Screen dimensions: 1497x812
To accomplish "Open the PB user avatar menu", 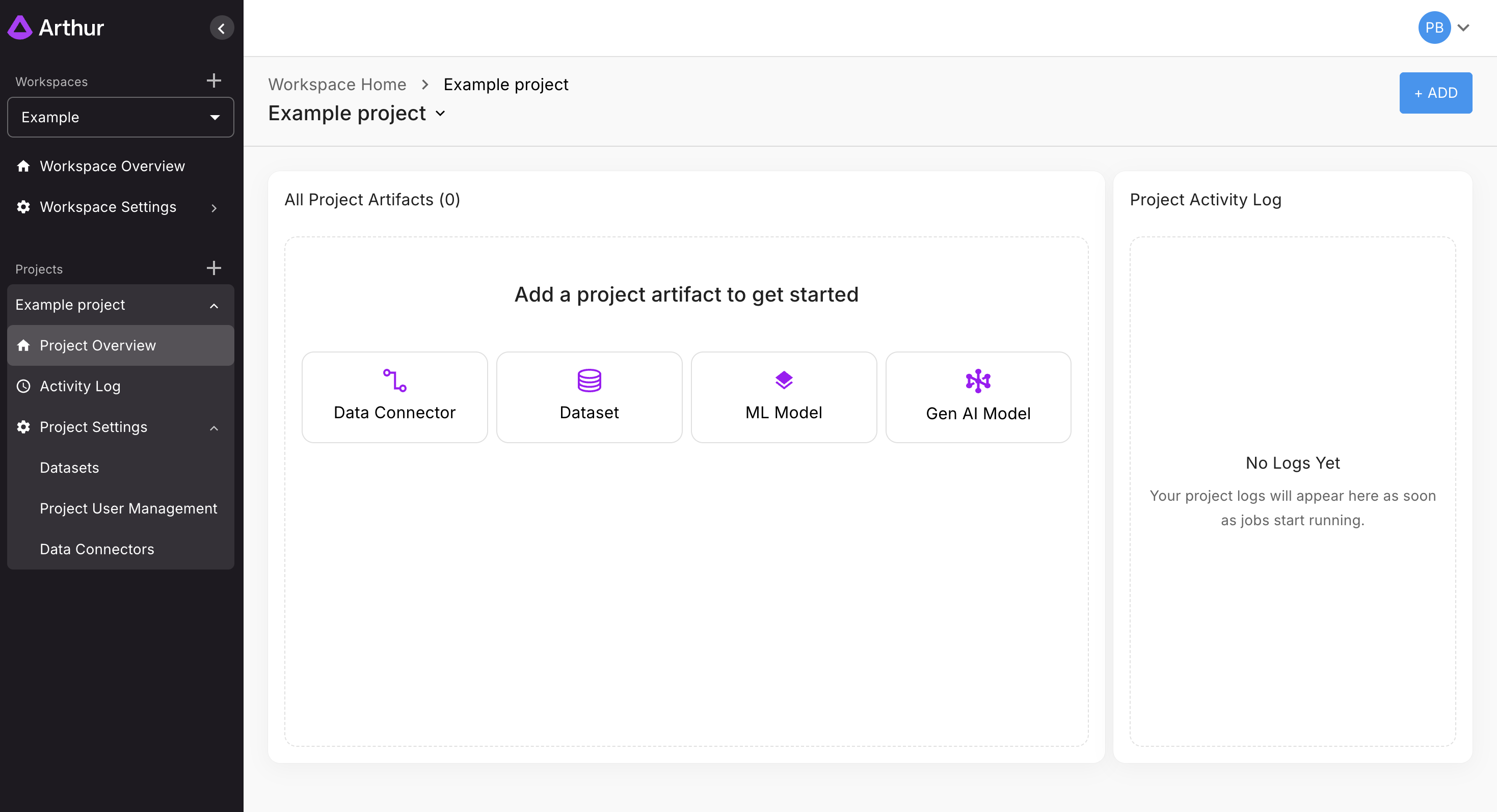I will [1434, 28].
